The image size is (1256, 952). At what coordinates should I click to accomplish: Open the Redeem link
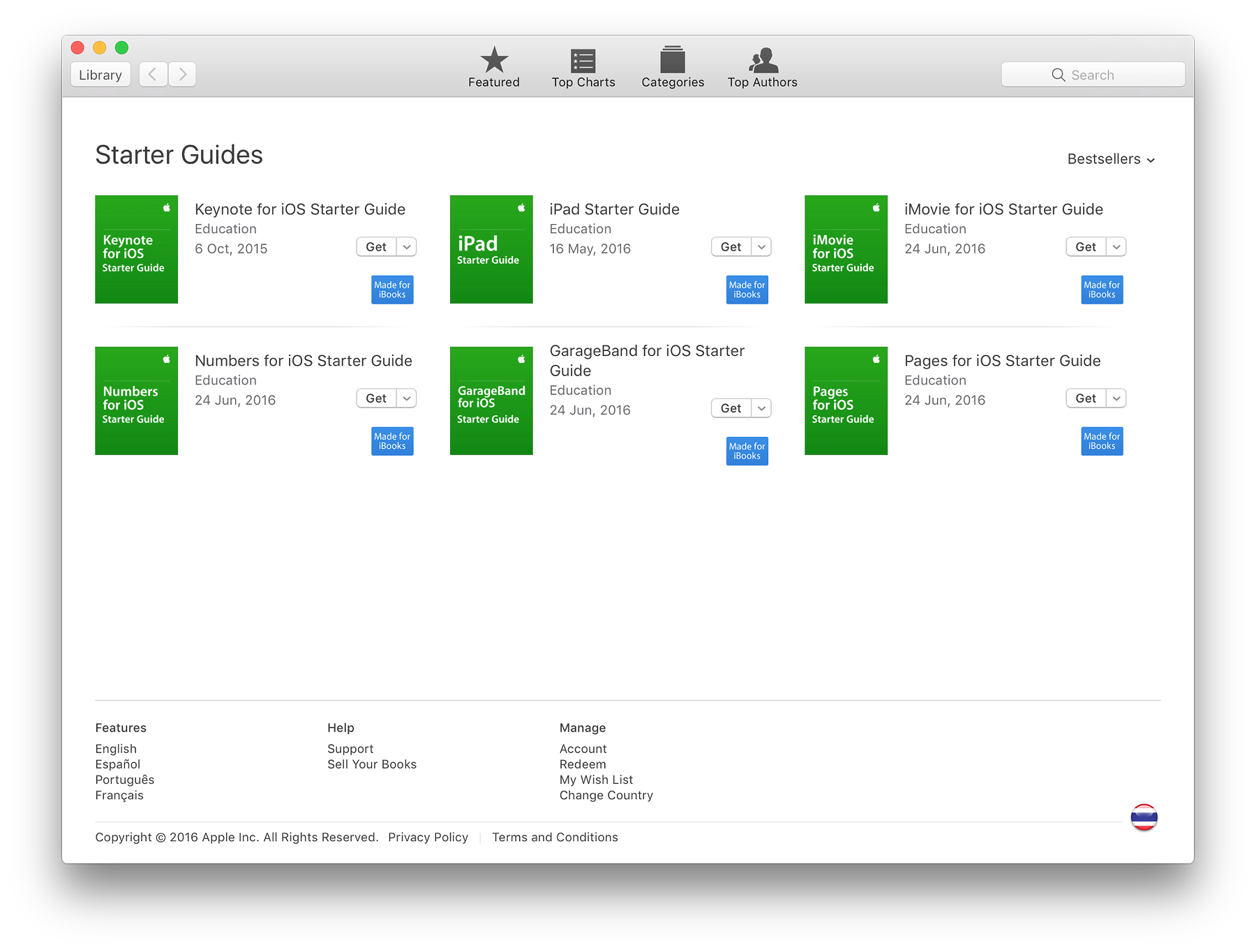tap(583, 764)
